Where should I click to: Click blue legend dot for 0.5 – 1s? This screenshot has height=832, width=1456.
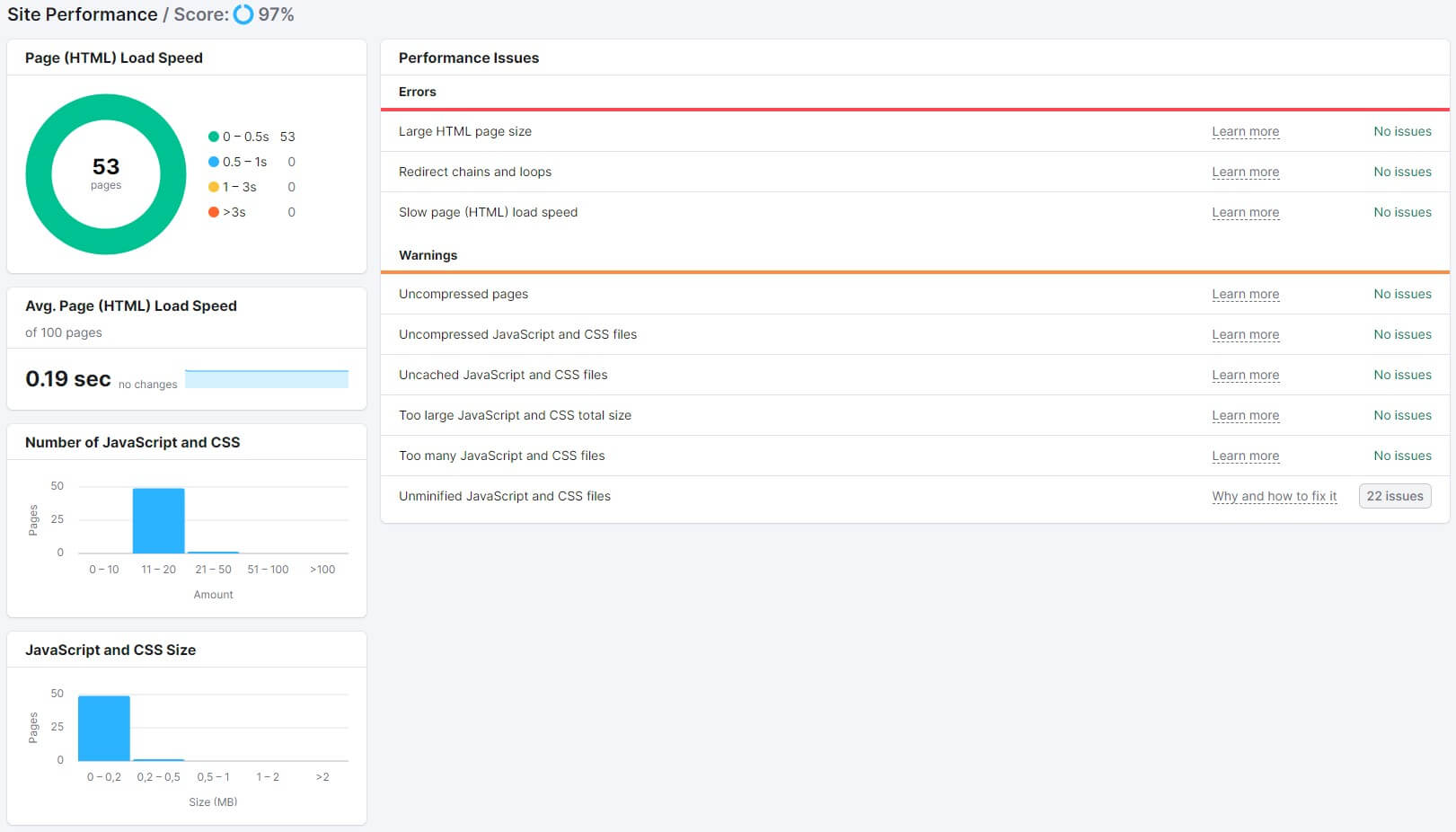pos(214,162)
